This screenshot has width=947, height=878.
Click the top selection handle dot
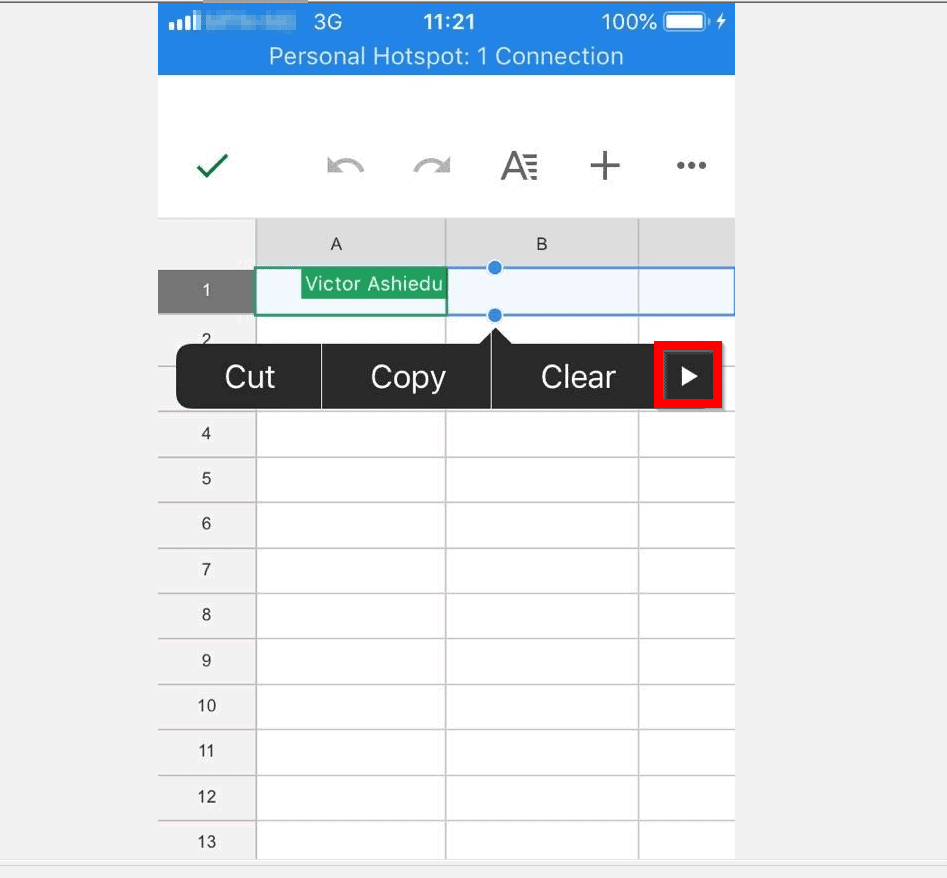point(495,268)
